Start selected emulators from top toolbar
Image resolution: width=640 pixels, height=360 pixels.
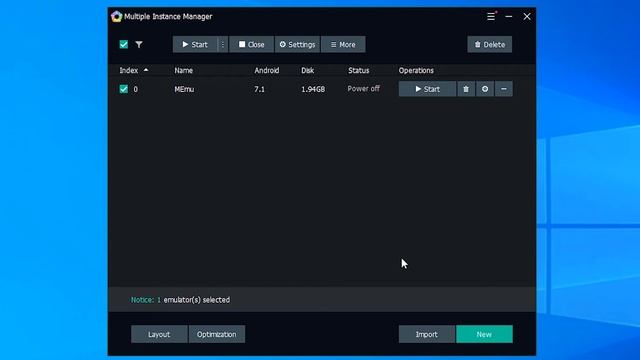pos(195,44)
